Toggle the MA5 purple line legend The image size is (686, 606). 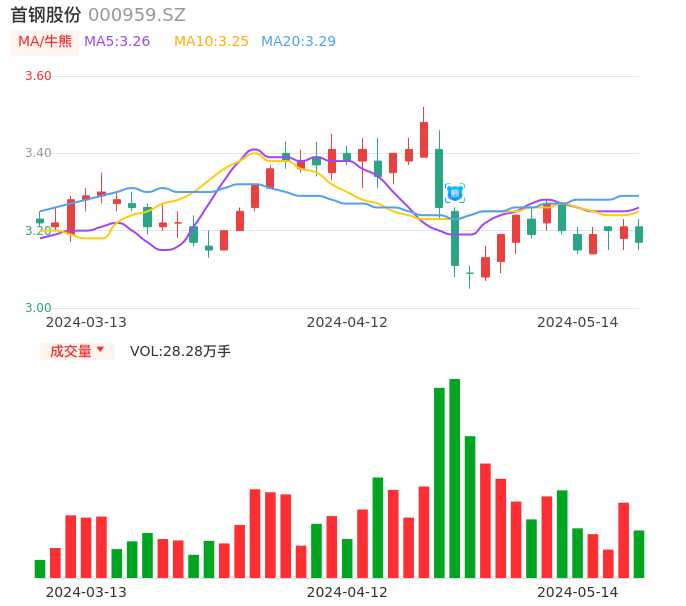(117, 41)
